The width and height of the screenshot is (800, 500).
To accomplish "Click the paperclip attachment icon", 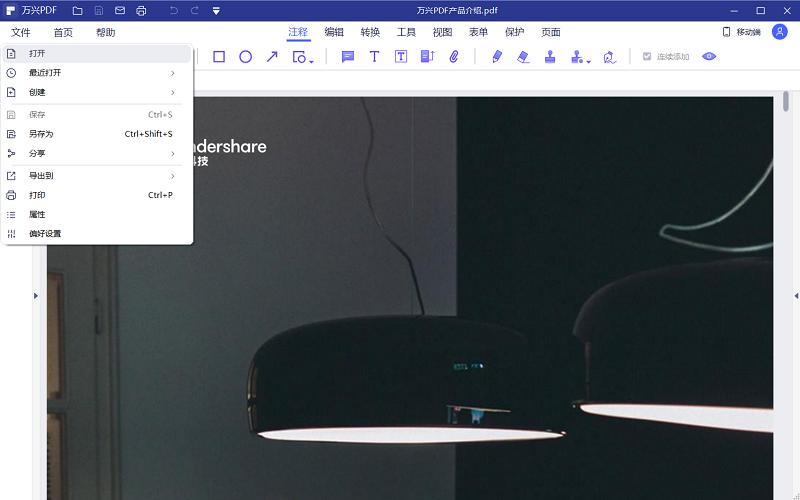I will tap(453, 57).
